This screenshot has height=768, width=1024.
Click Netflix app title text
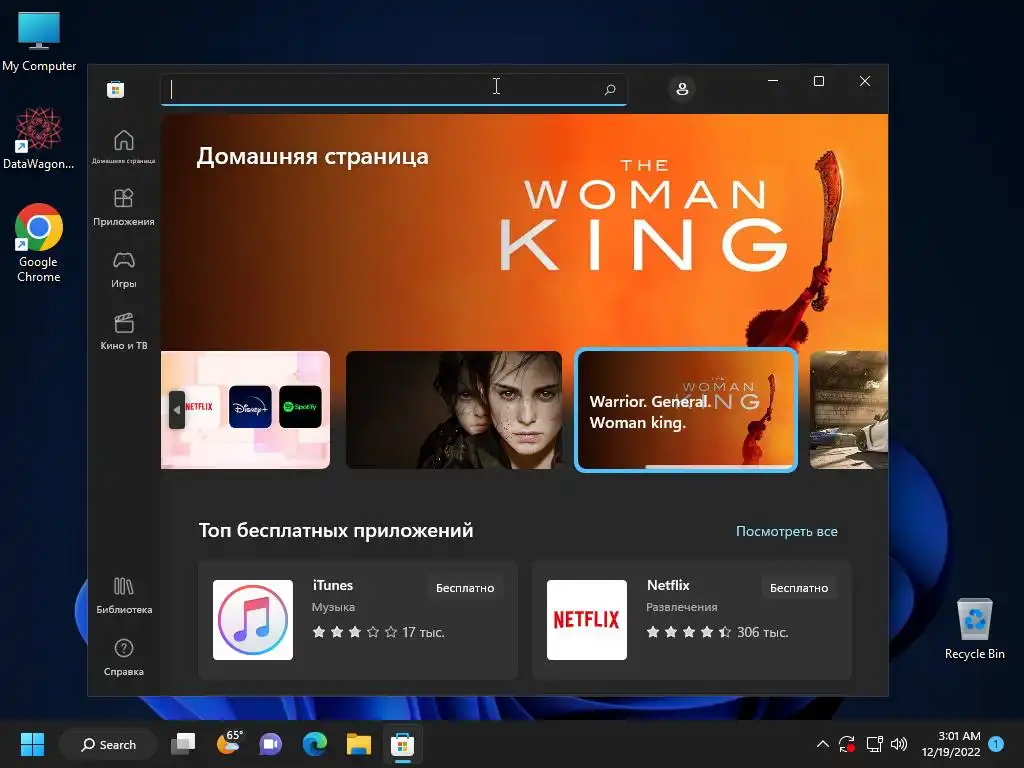coord(667,585)
